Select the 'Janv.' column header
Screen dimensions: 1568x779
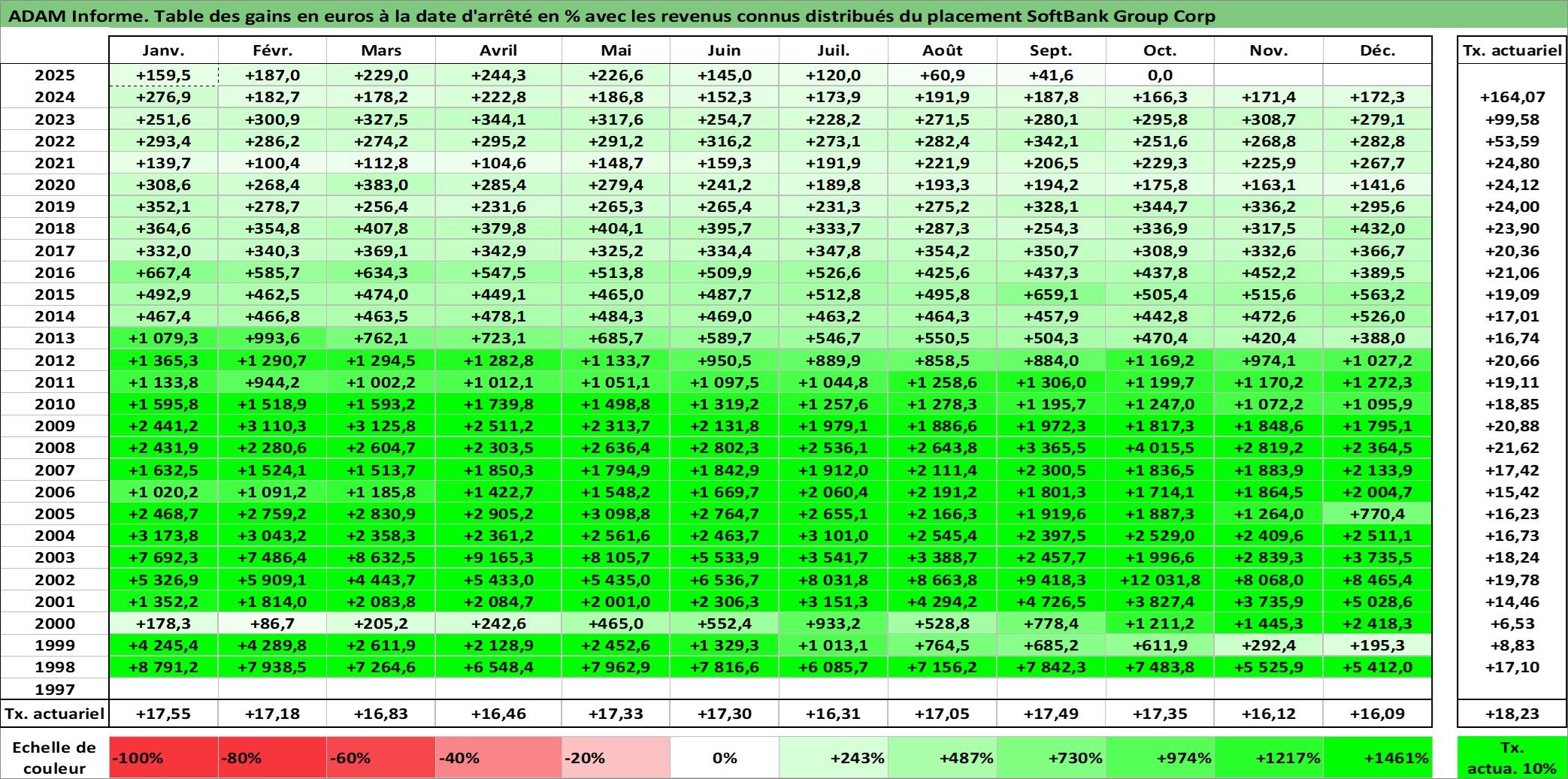[164, 50]
